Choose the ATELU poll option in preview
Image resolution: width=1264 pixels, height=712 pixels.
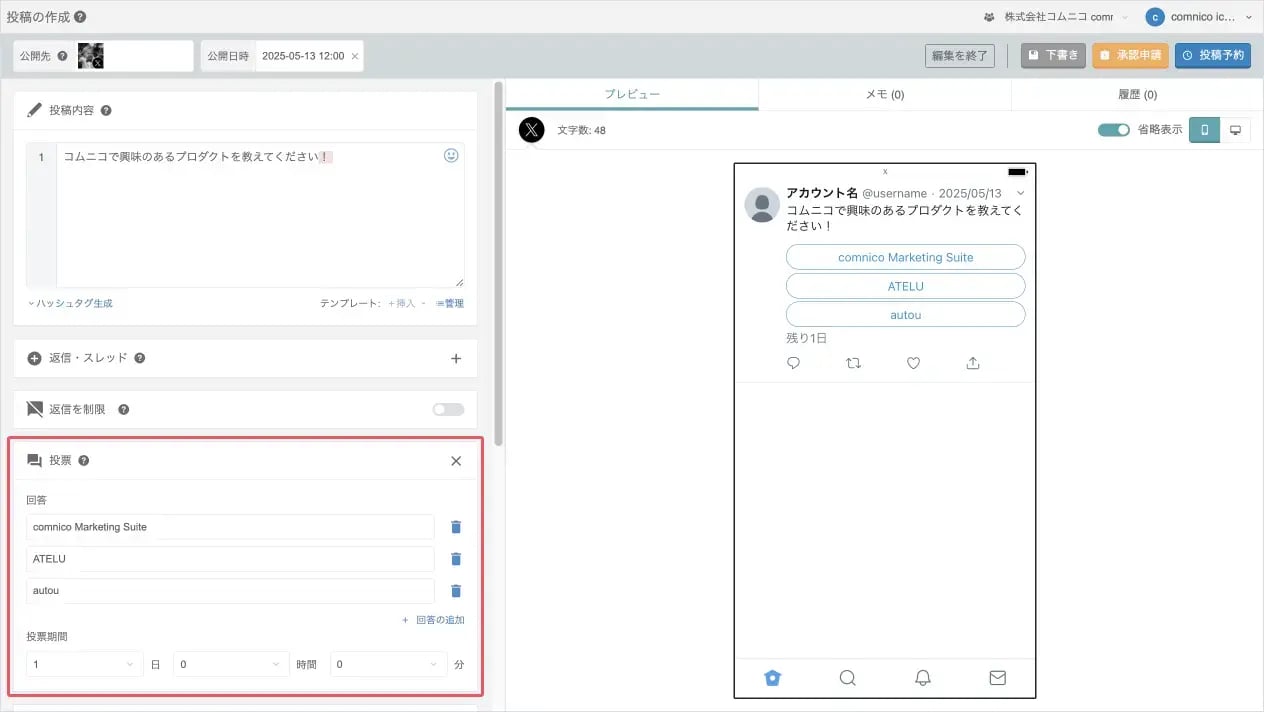click(x=905, y=286)
